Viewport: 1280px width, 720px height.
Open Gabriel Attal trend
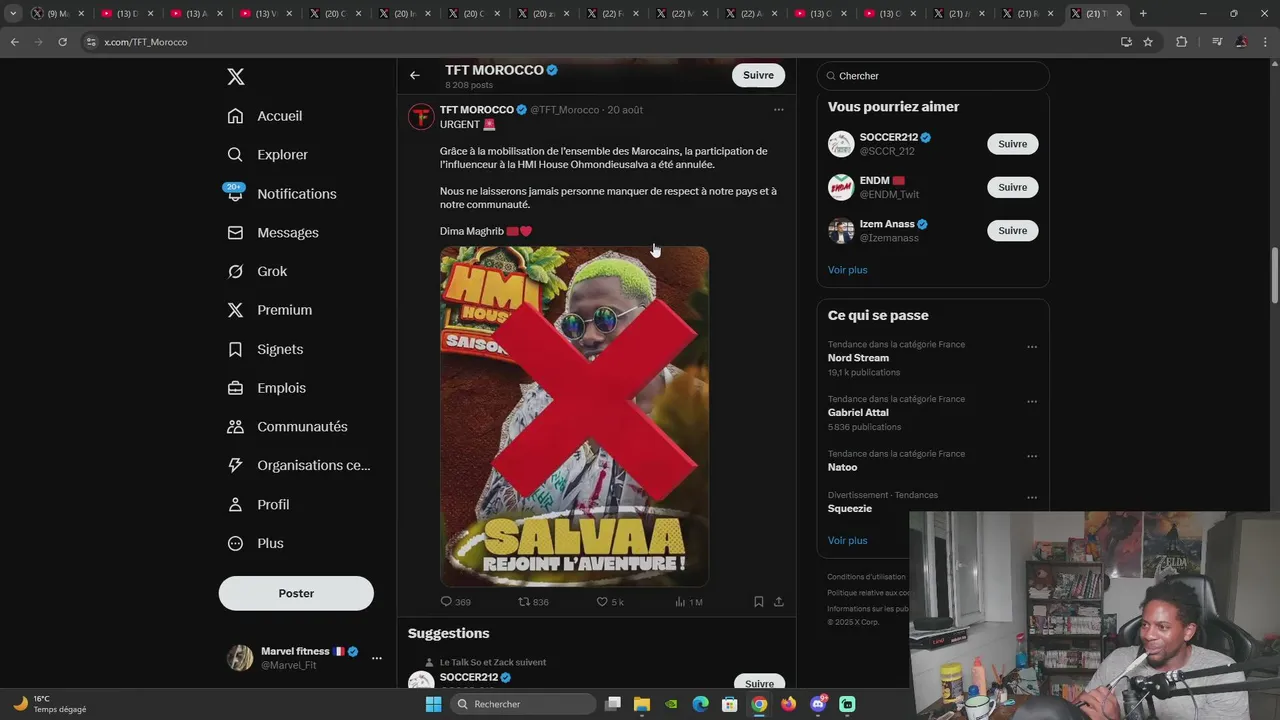pos(858,412)
